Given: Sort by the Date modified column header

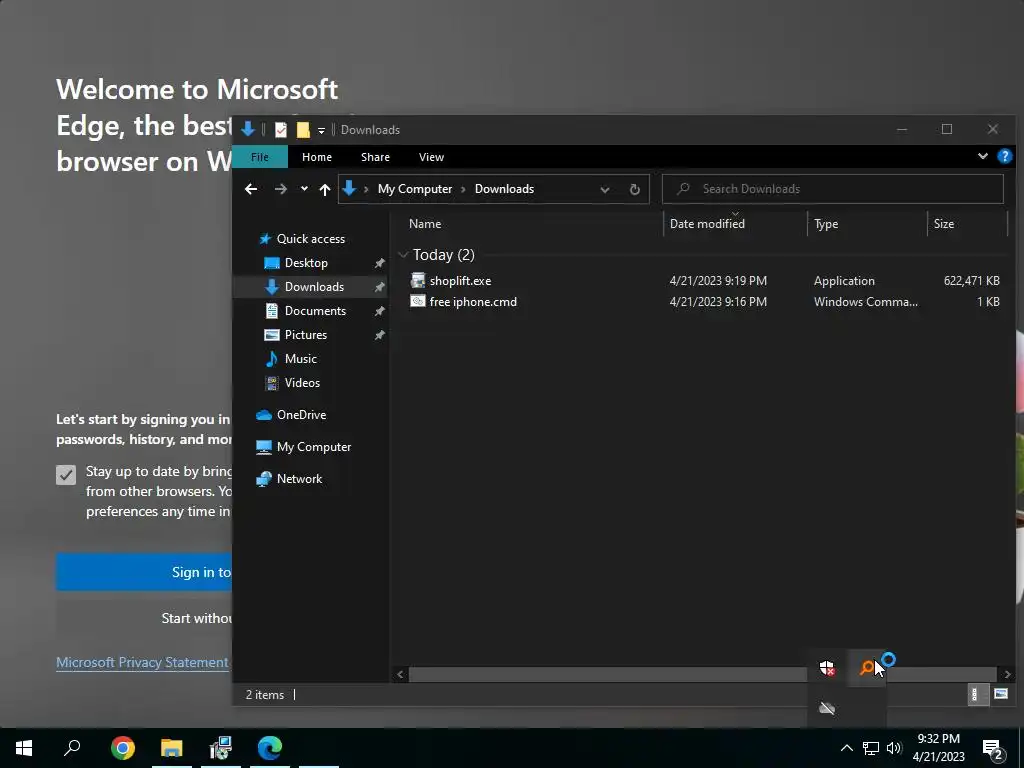Looking at the screenshot, I should coord(707,223).
